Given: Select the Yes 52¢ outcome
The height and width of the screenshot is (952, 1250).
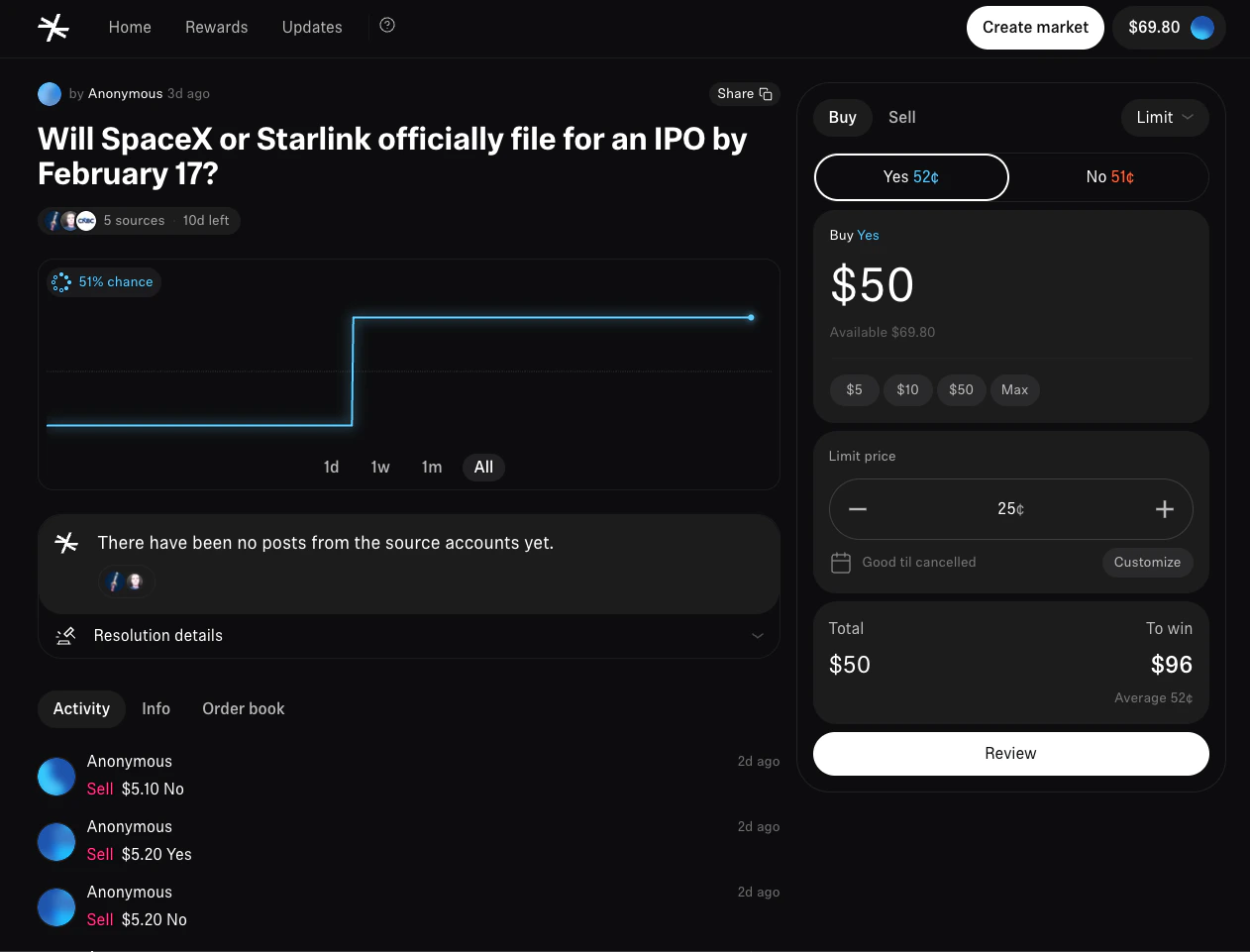Looking at the screenshot, I should pos(911,177).
